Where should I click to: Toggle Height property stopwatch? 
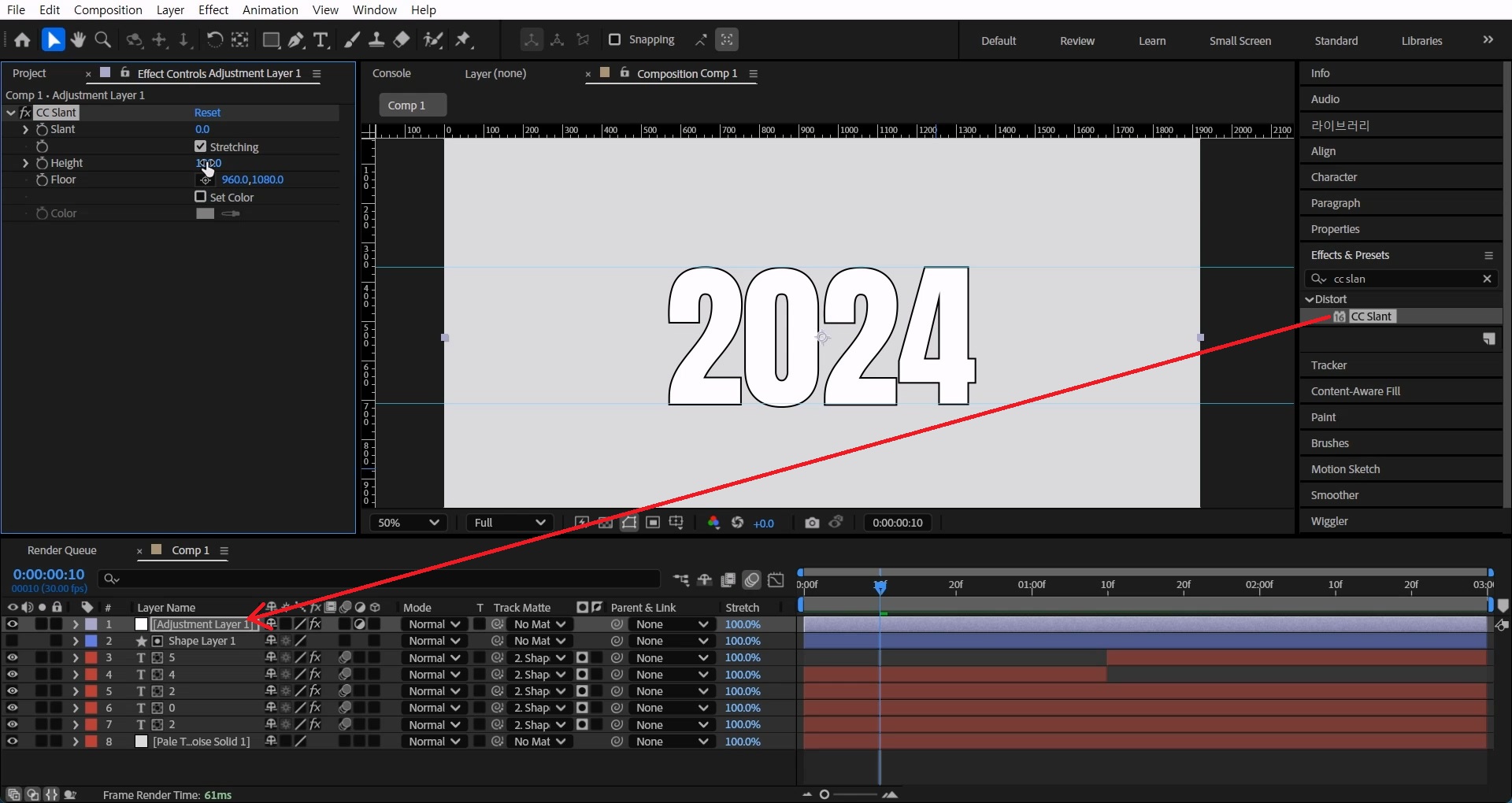[x=43, y=163]
